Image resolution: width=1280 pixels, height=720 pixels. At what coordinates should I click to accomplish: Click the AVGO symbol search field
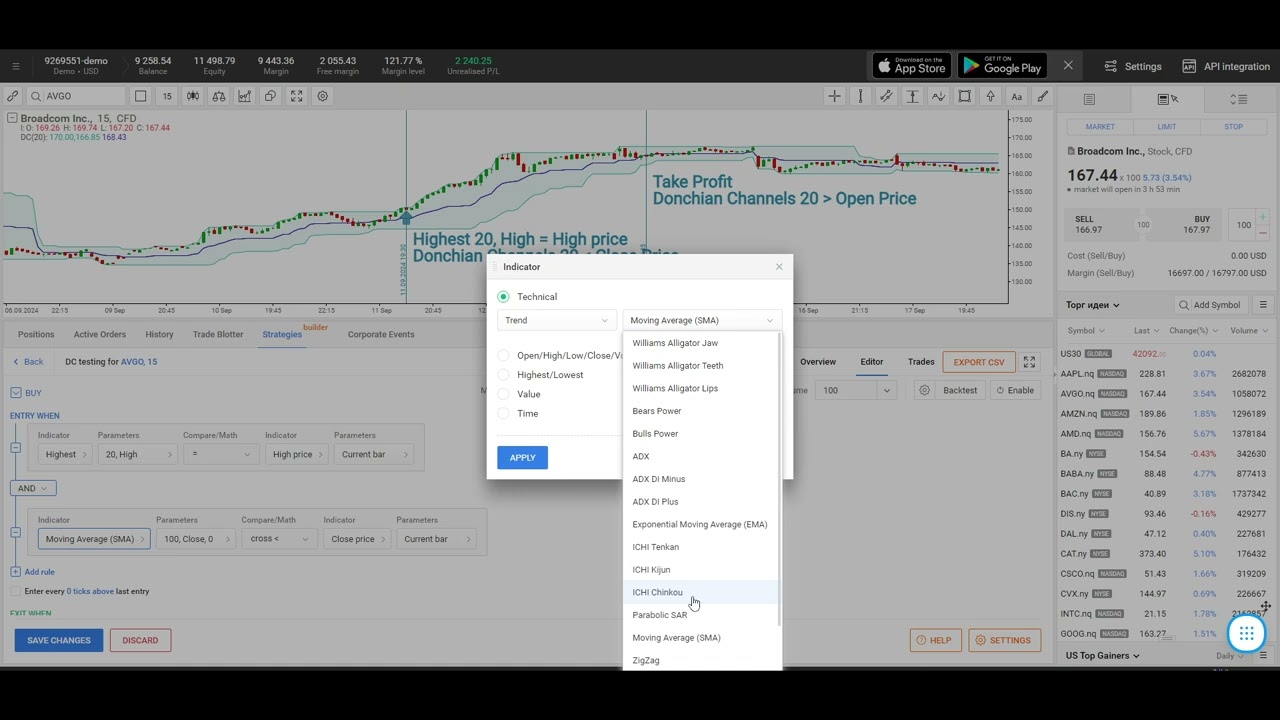tap(76, 96)
